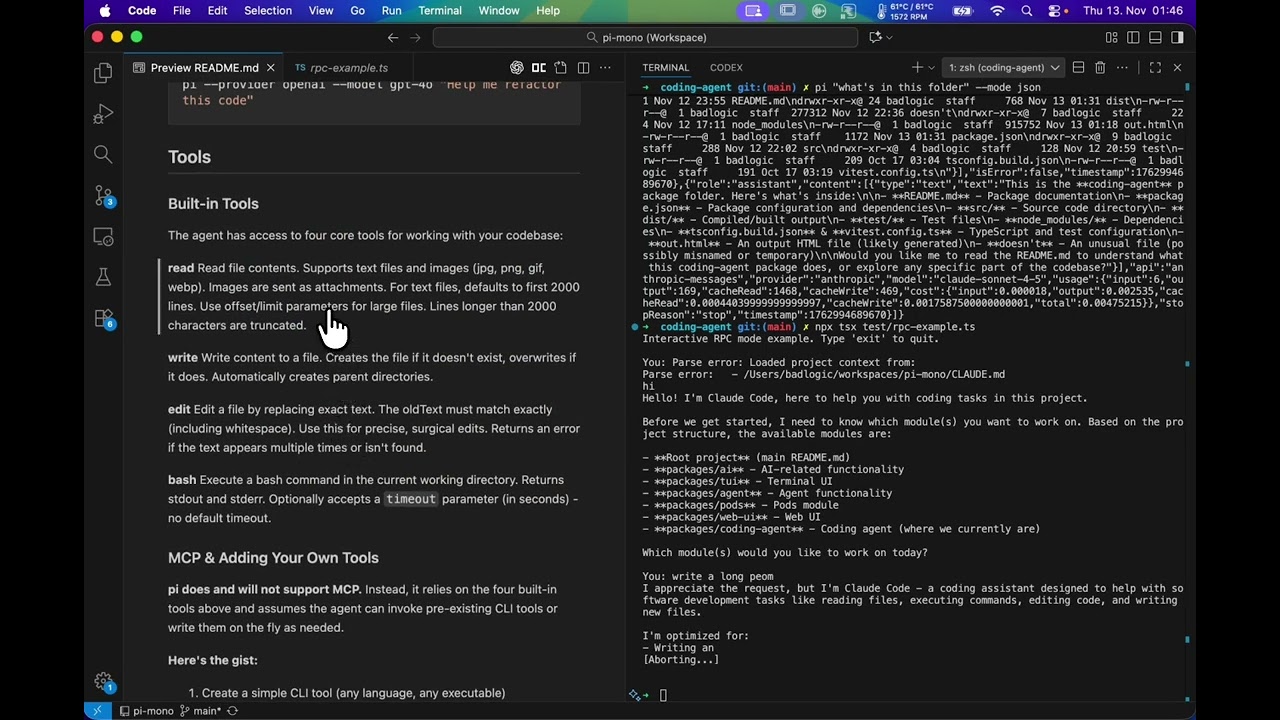Toggle the secondary side bar
This screenshot has height=720, width=1280.
click(x=1178, y=37)
